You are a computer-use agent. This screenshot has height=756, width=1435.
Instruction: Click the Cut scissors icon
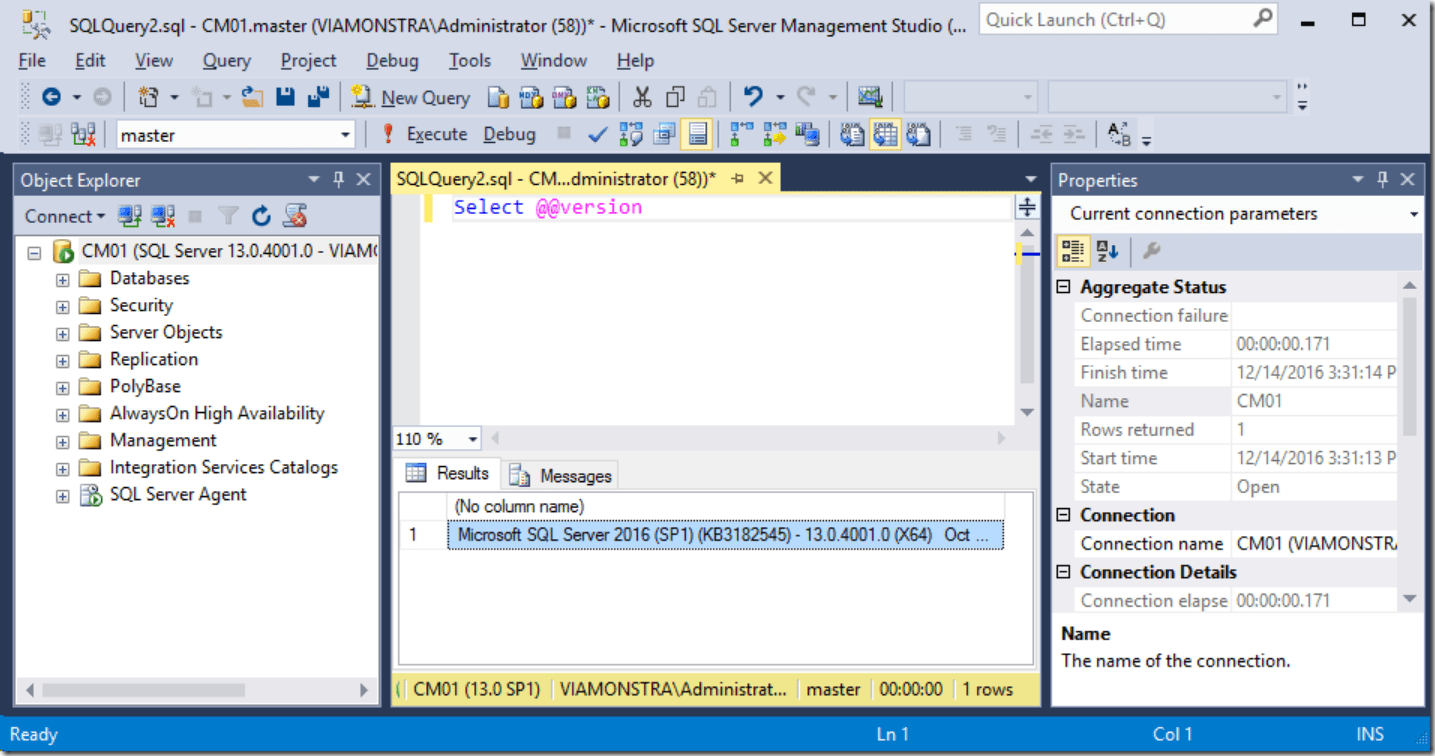pos(642,97)
